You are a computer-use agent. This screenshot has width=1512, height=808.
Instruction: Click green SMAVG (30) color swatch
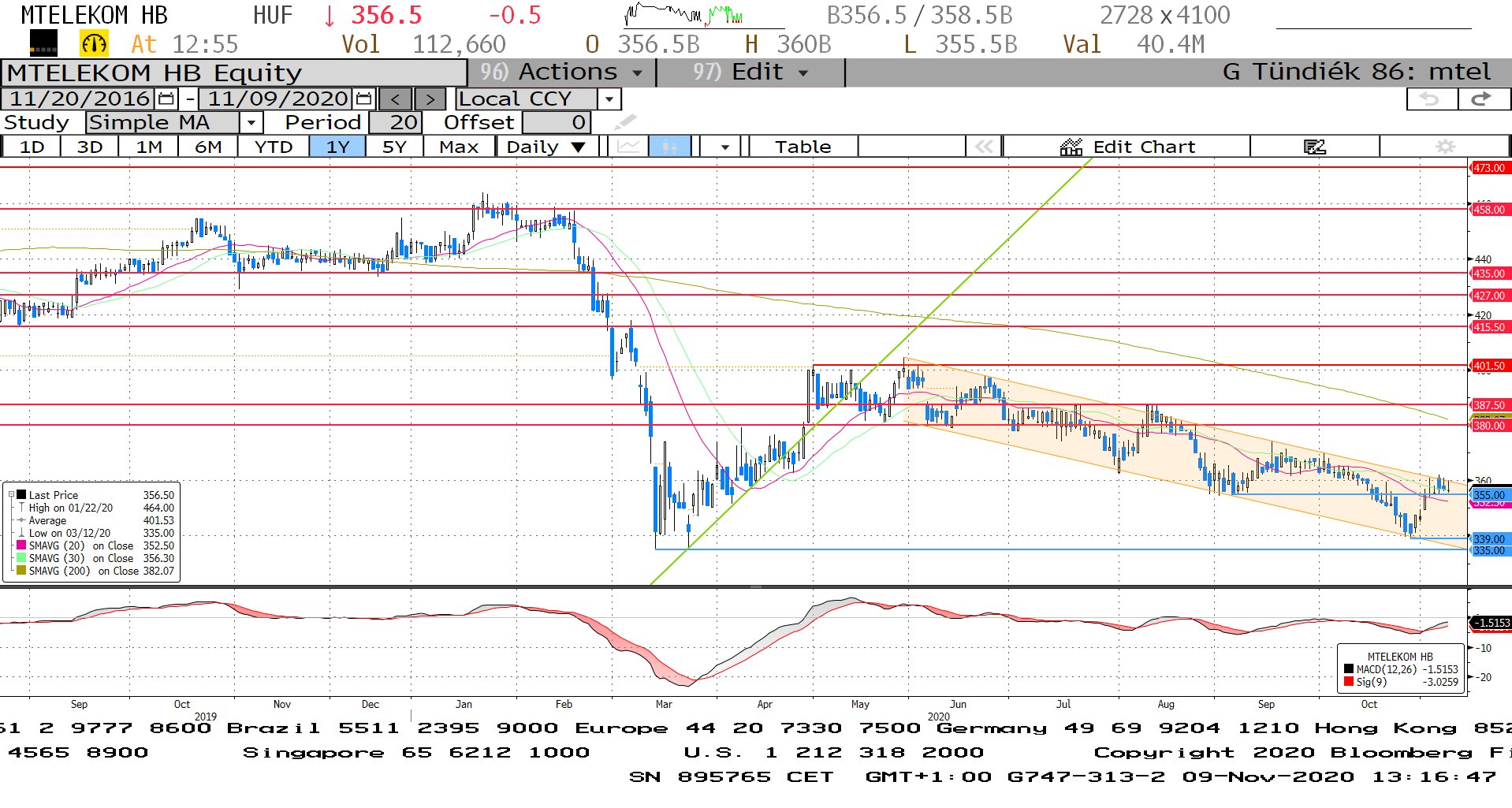tap(21, 558)
